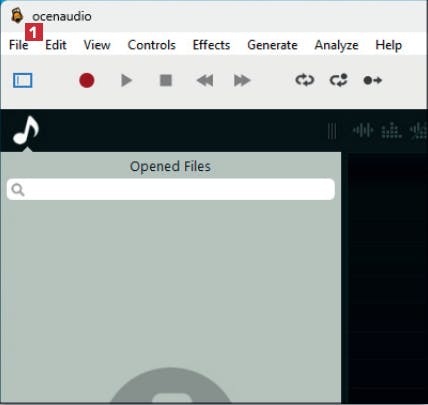Open the Generate menu
Viewport: 428px width, 405px height.
tap(272, 45)
